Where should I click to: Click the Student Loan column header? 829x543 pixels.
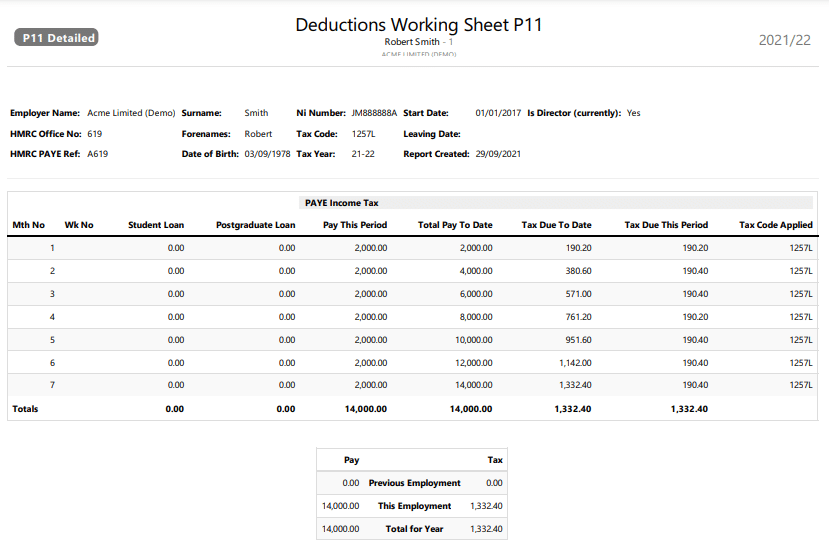(156, 225)
